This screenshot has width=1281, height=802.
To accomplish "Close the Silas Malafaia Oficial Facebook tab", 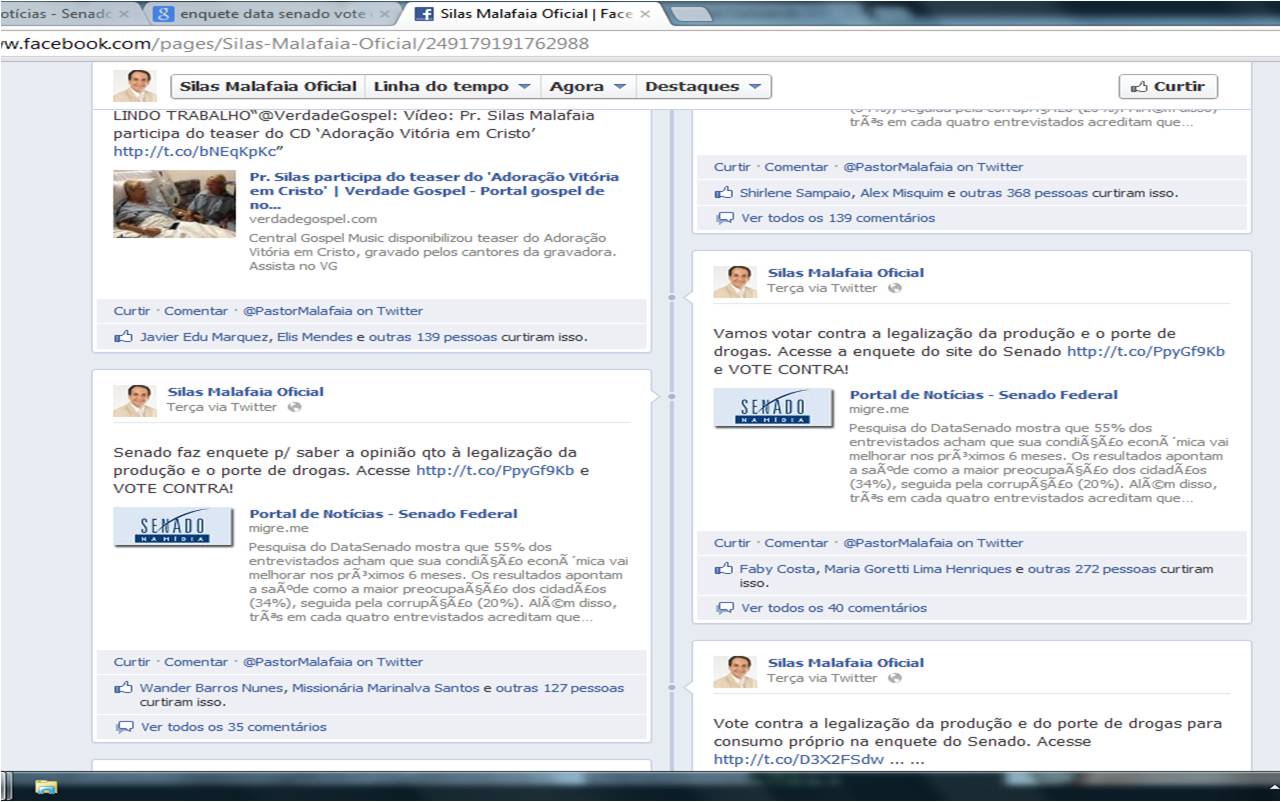I will click(x=643, y=14).
